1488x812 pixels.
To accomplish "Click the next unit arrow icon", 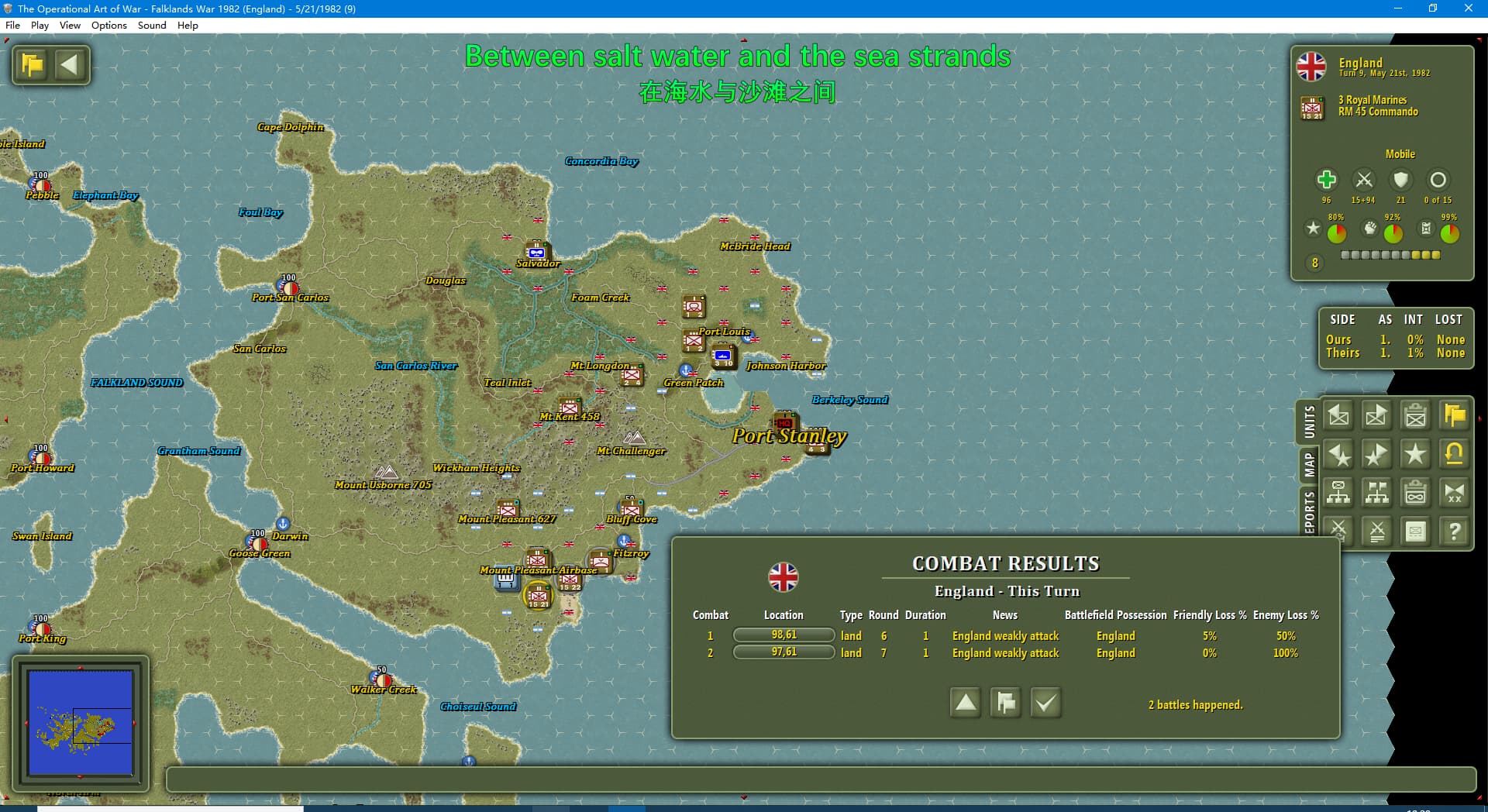I will click(x=1376, y=415).
